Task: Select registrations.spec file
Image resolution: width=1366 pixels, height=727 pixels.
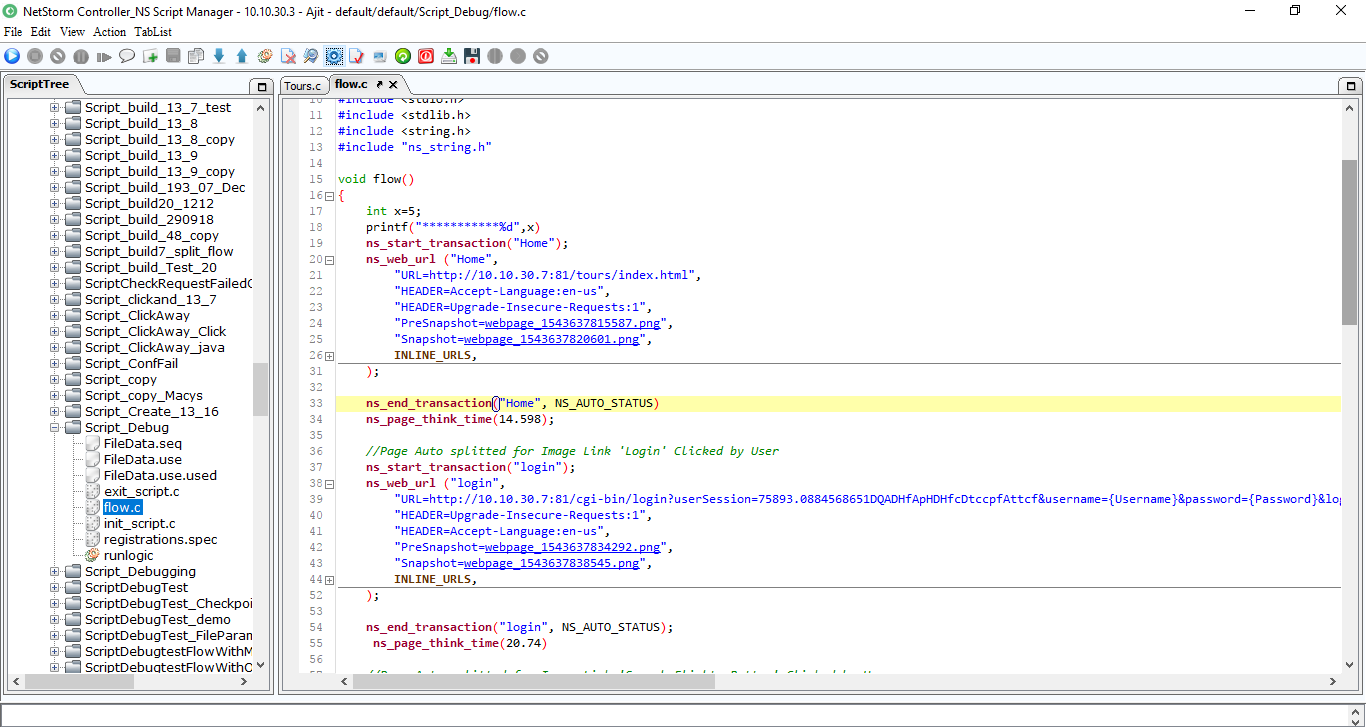Action: [x=160, y=539]
